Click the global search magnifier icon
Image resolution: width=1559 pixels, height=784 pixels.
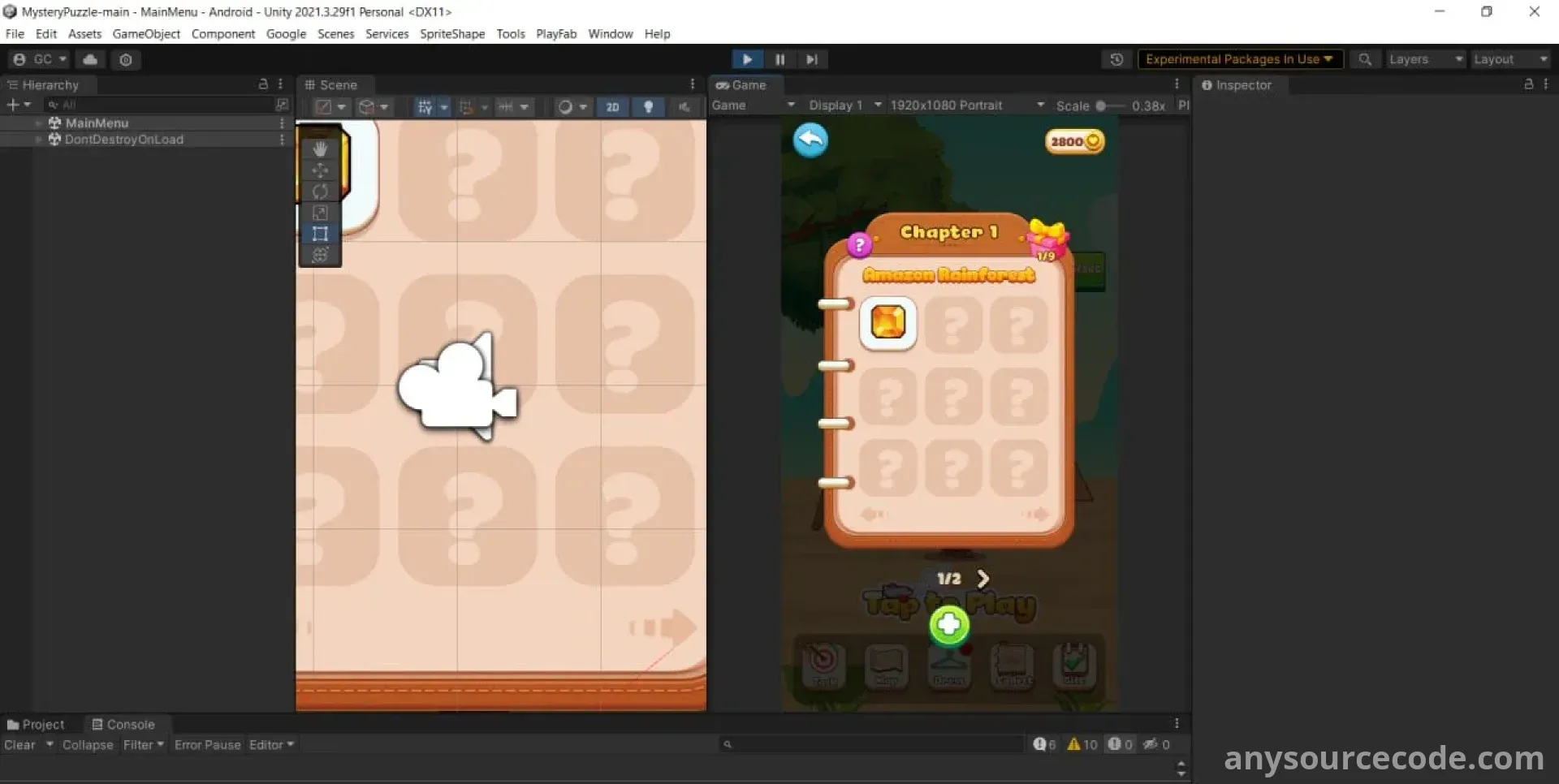(x=1365, y=59)
